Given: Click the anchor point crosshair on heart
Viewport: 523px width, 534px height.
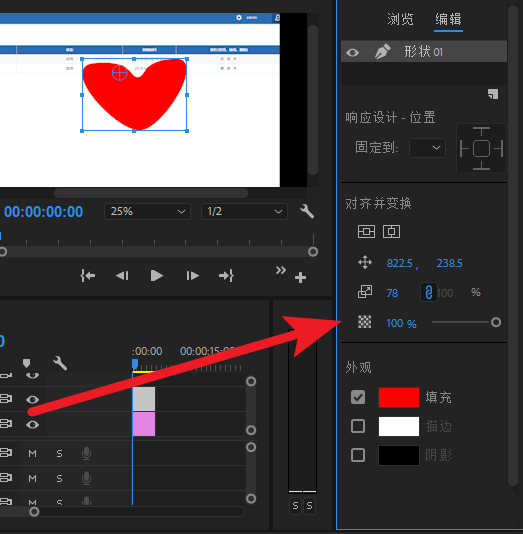Looking at the screenshot, I should (120, 73).
